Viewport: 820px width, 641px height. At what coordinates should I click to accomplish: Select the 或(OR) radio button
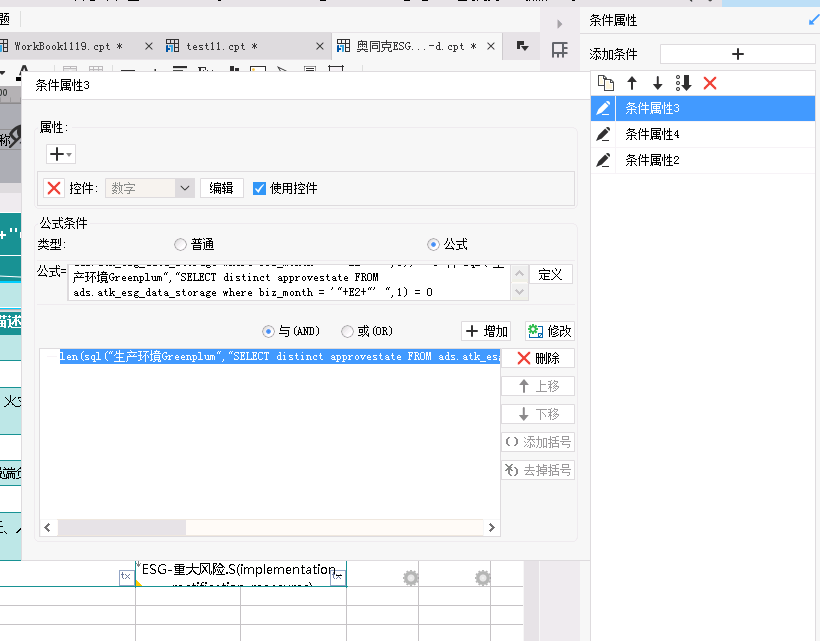(347, 331)
